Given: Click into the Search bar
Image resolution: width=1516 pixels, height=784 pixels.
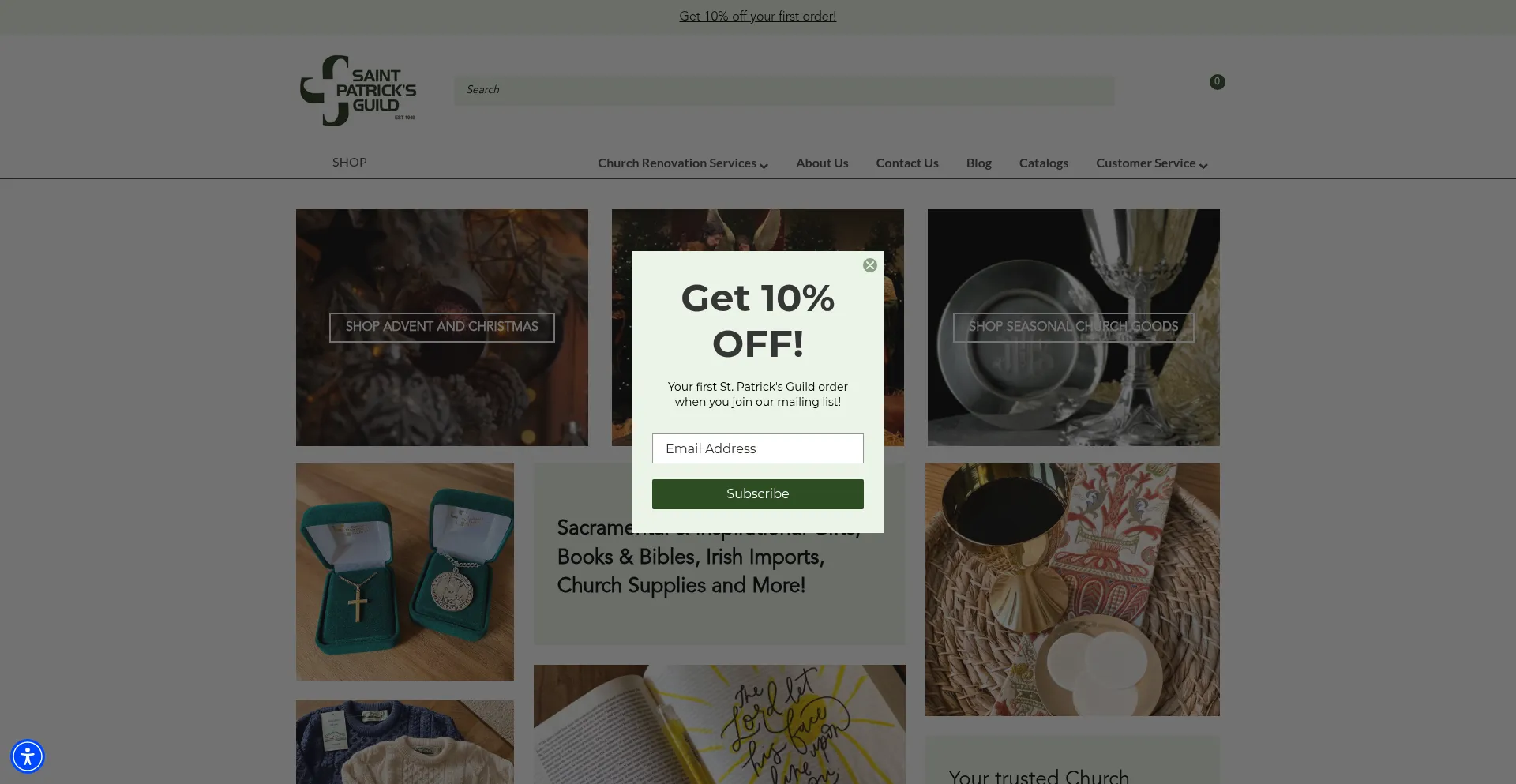Looking at the screenshot, I should [x=784, y=90].
